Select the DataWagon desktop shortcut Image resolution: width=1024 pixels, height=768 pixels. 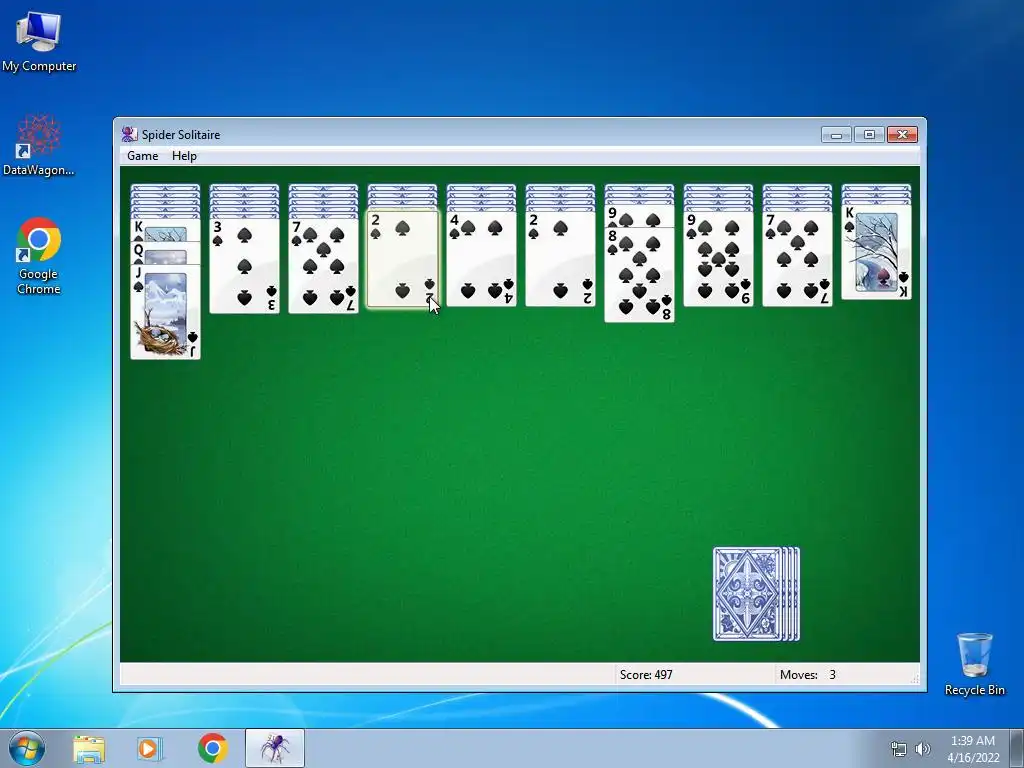coord(39,145)
